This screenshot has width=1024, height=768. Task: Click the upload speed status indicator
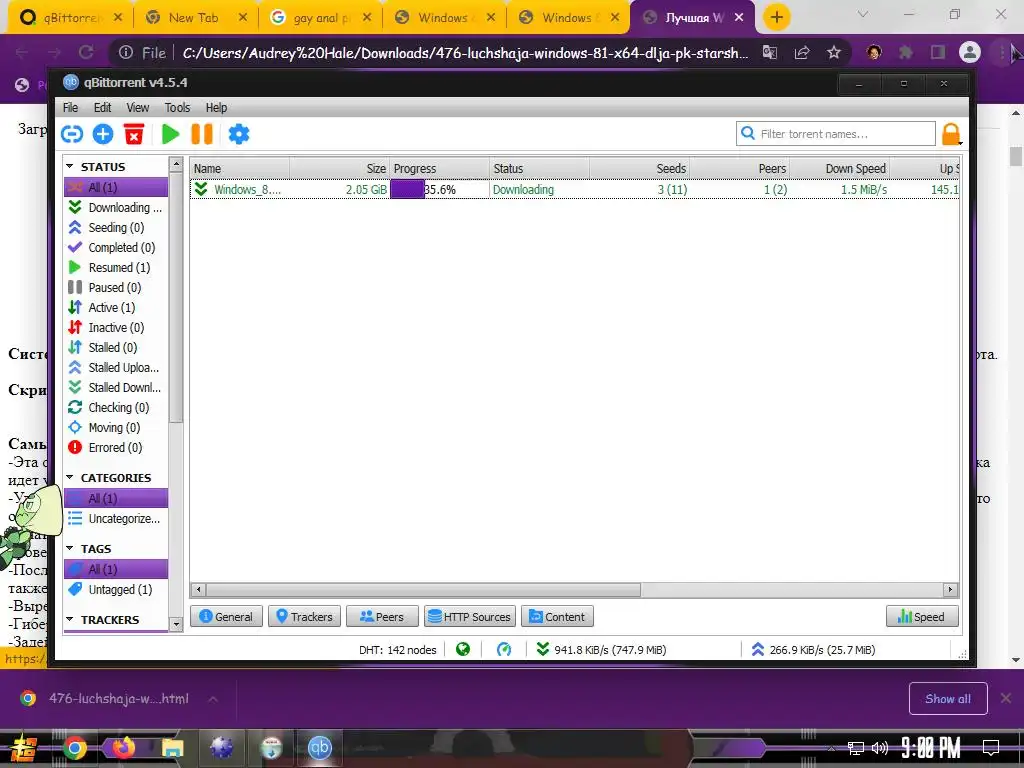[x=813, y=650]
